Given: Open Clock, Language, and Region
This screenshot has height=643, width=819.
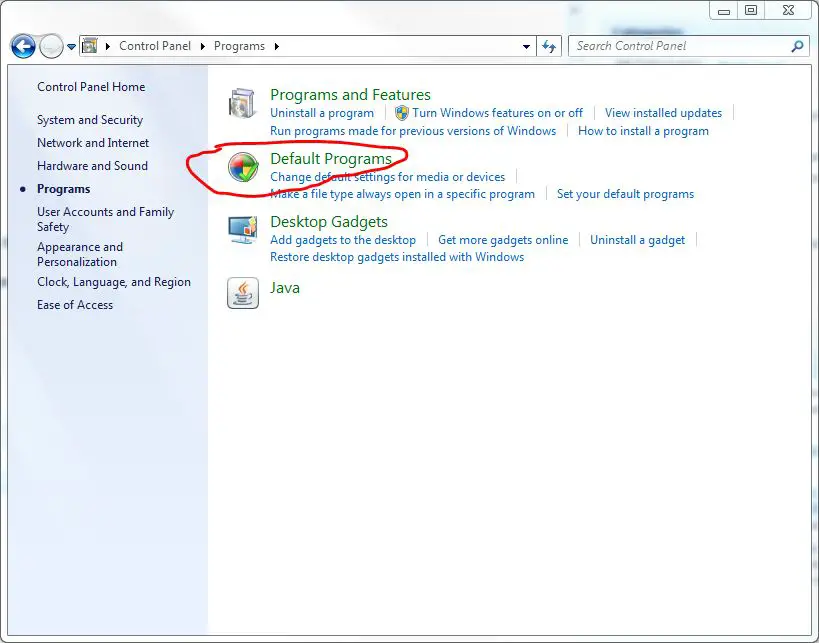Looking at the screenshot, I should tap(114, 282).
